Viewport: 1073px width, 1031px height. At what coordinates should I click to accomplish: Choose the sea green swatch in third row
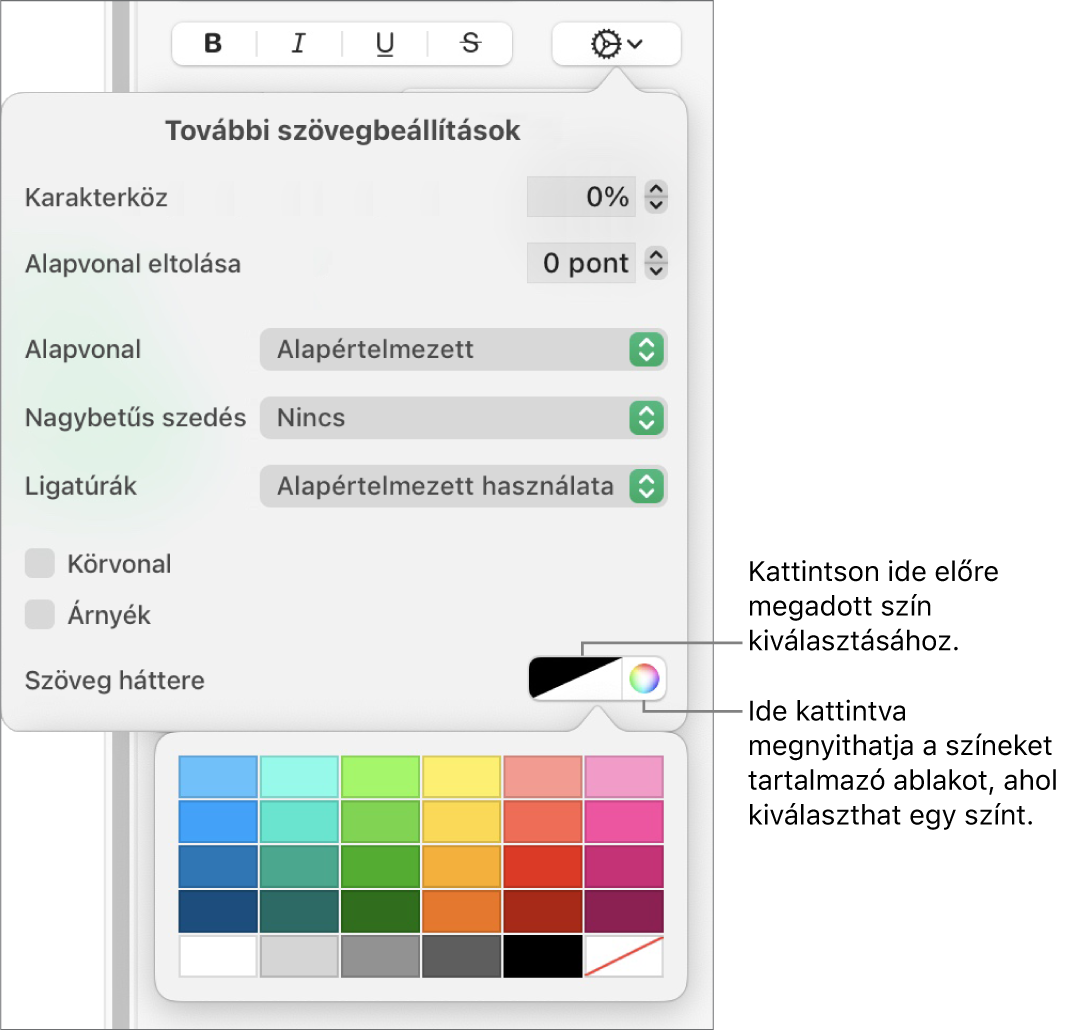coord(299,866)
